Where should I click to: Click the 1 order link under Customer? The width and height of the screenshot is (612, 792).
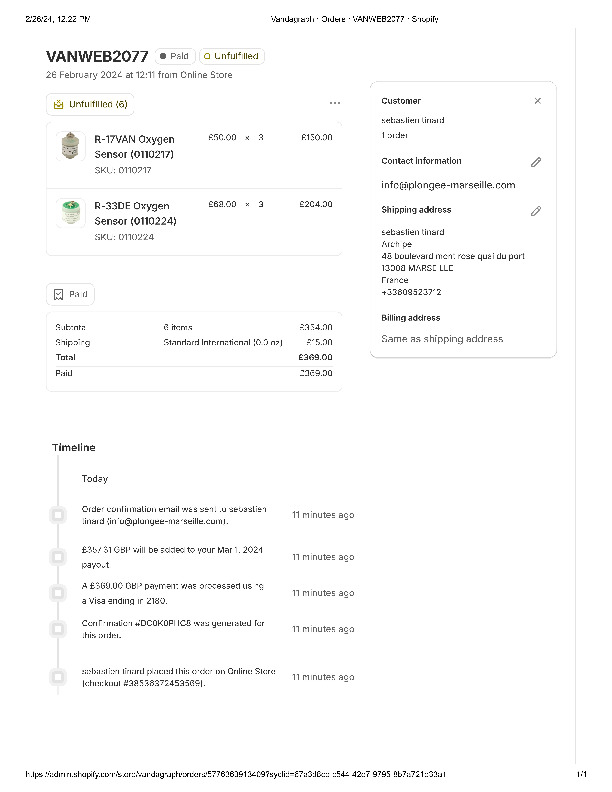pos(395,135)
